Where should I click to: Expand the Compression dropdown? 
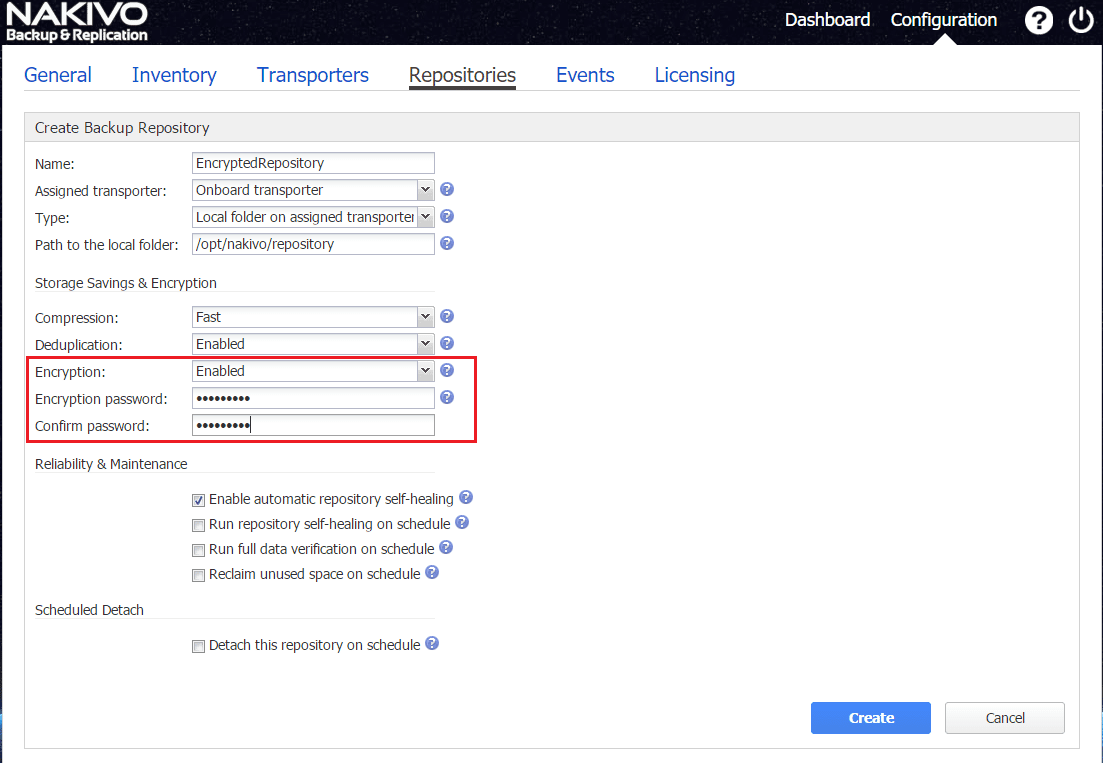[x=314, y=317]
